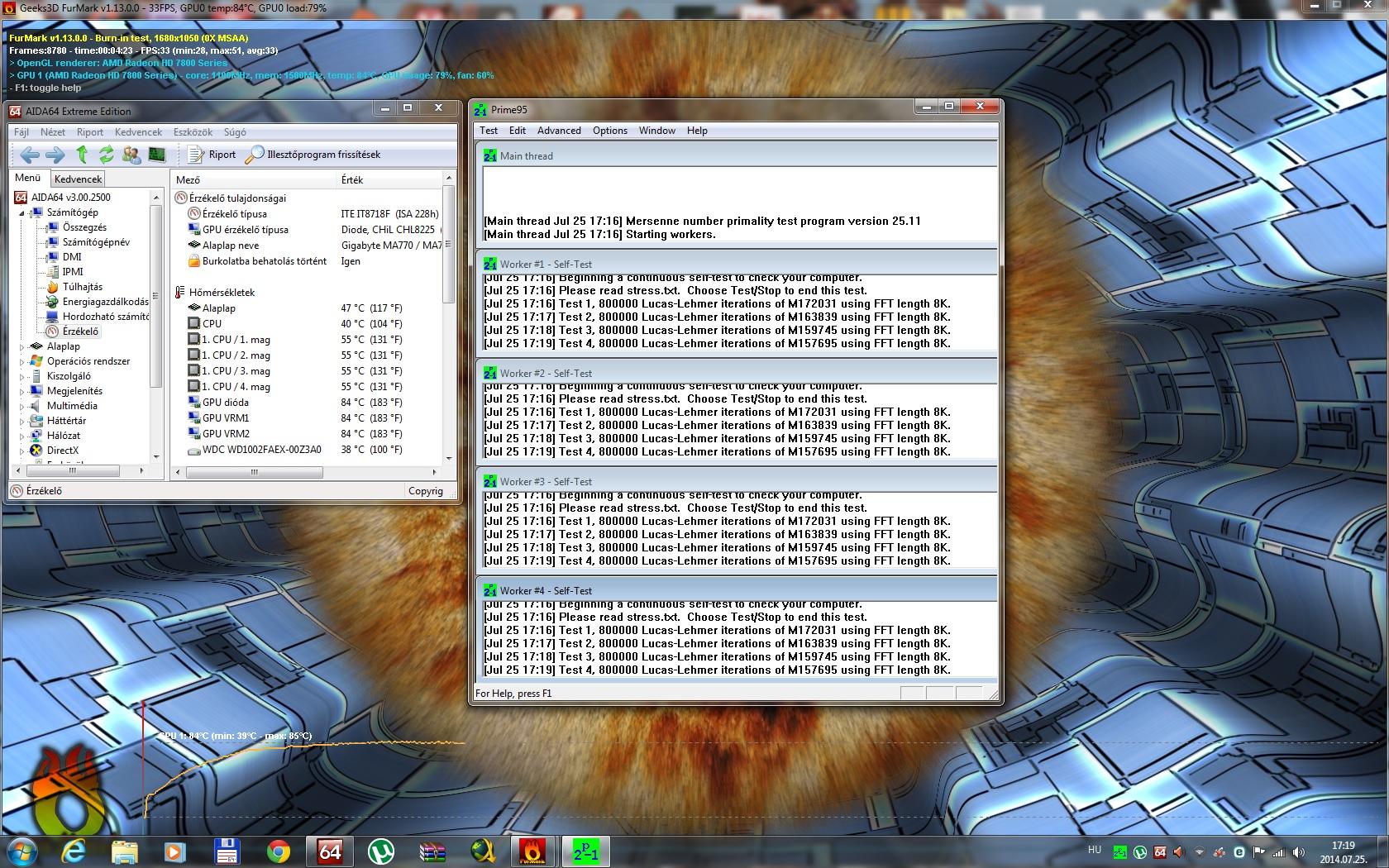Select Túlhajtás with the flame icon
Screen dimensions: 1389x868
(x=83, y=287)
